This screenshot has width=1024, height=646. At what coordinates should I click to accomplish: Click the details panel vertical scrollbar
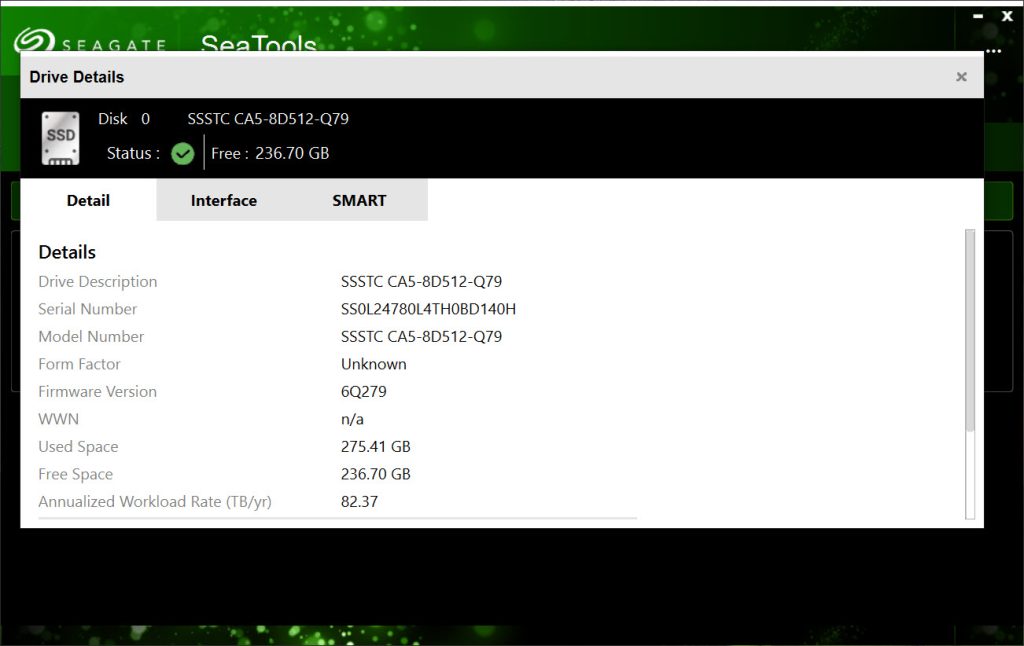969,330
